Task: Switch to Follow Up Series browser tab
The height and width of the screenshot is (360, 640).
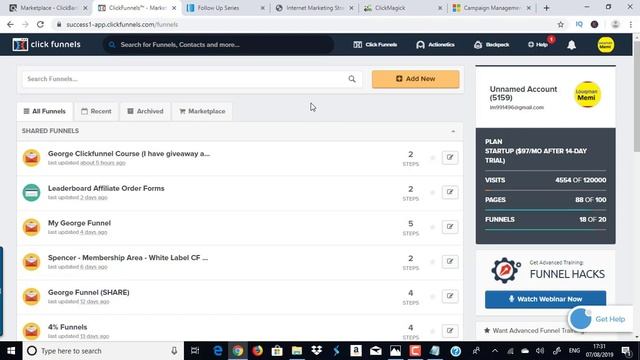Action: click(x=224, y=8)
